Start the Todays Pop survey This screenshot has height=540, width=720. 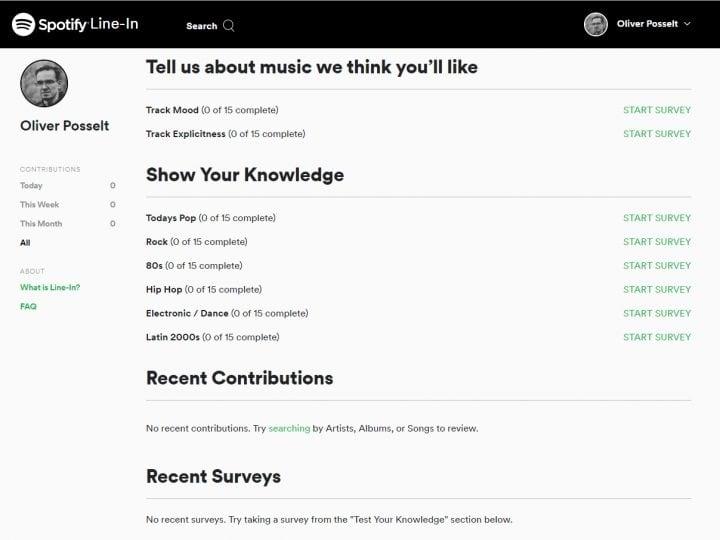coord(656,218)
